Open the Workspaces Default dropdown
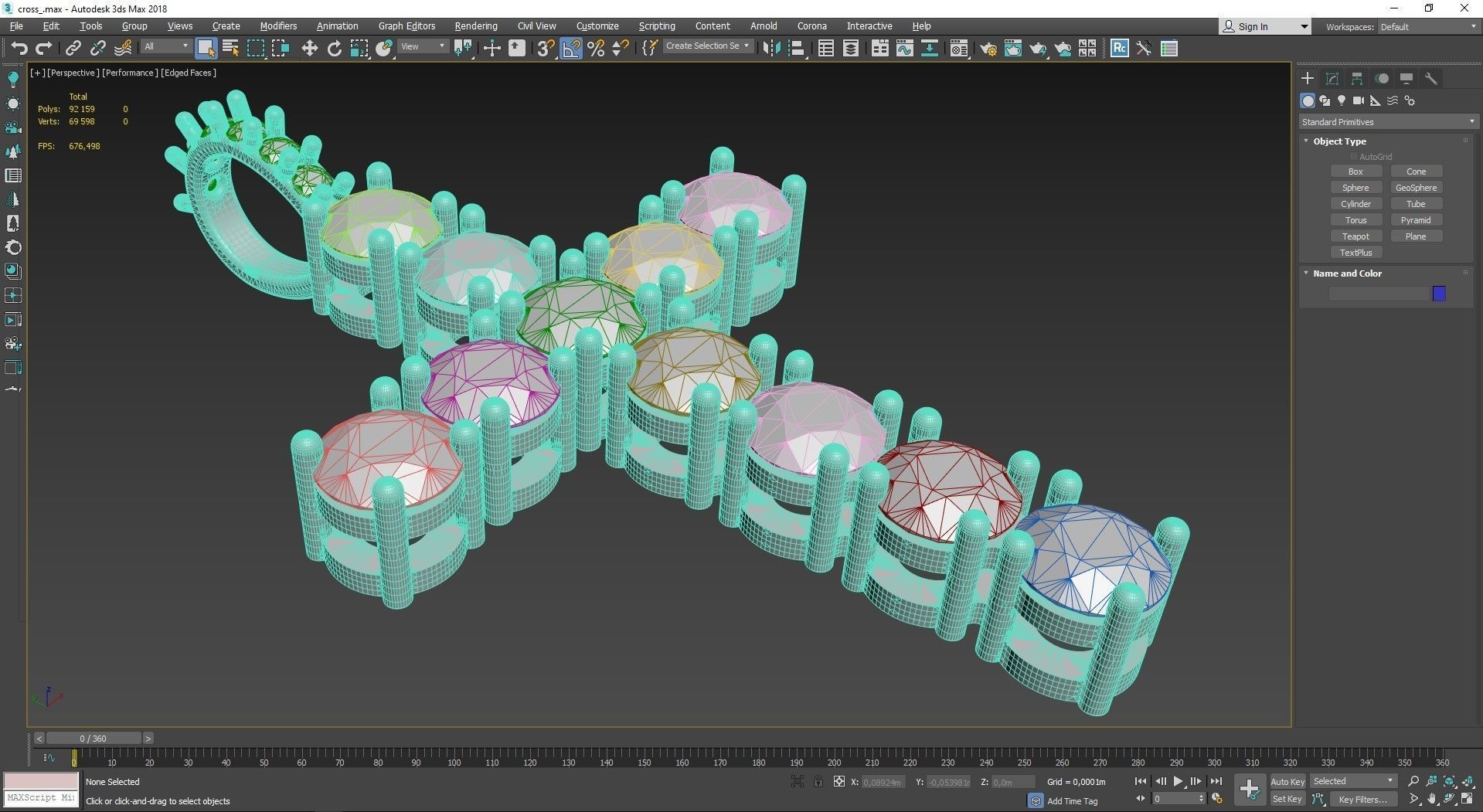The width and height of the screenshot is (1483, 812). coord(1428,27)
